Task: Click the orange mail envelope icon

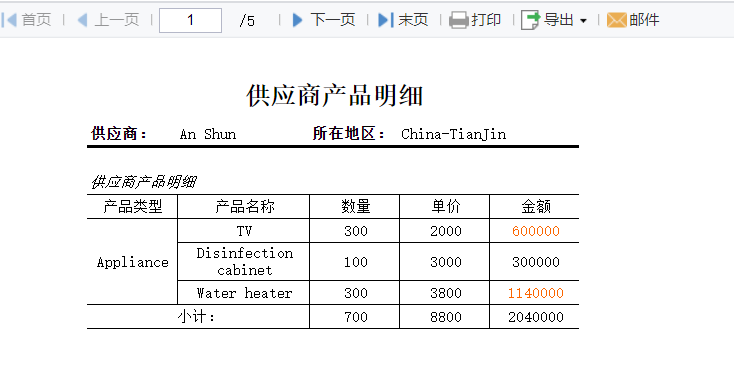Action: [x=617, y=20]
